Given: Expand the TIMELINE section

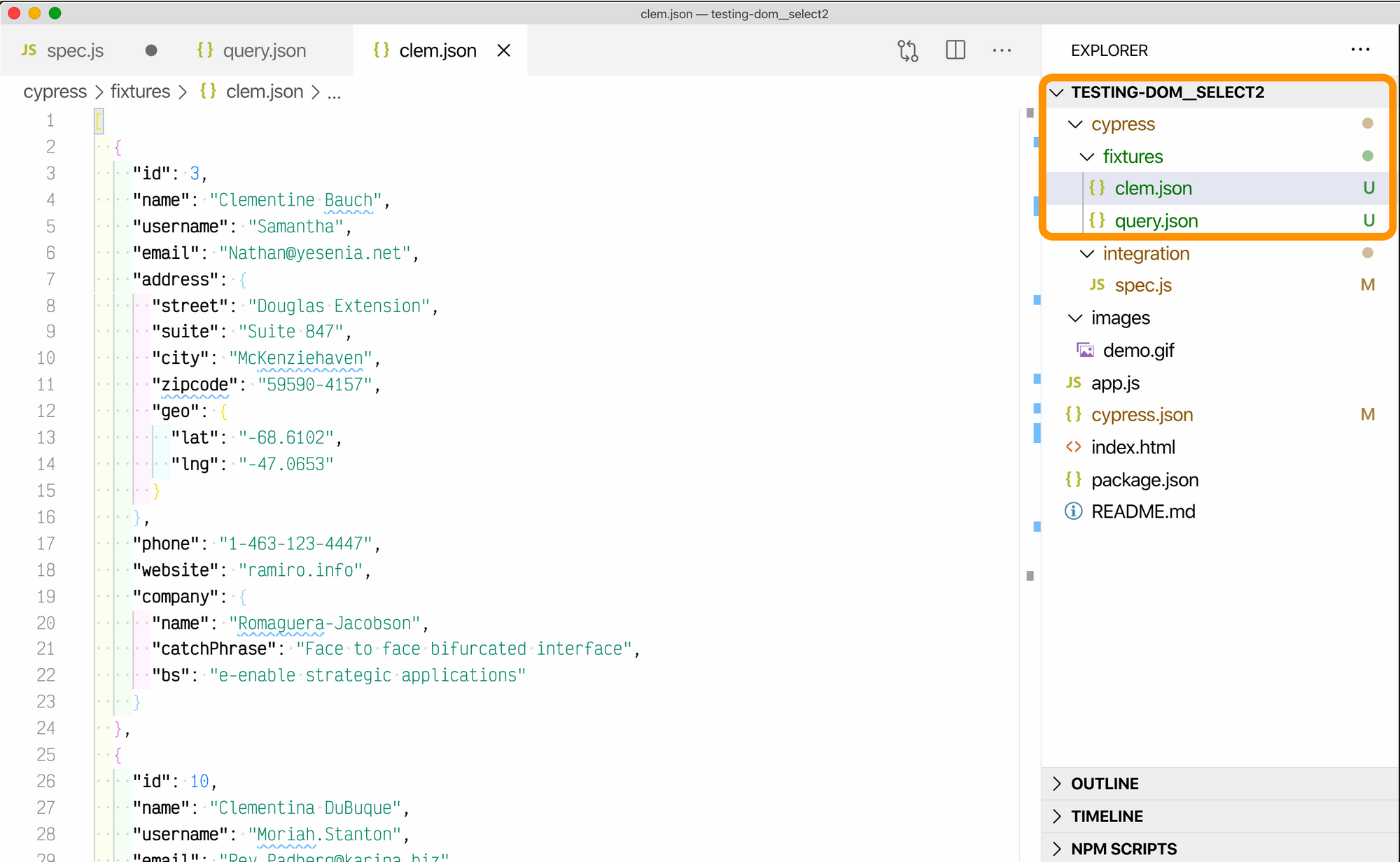Looking at the screenshot, I should tap(1107, 816).
